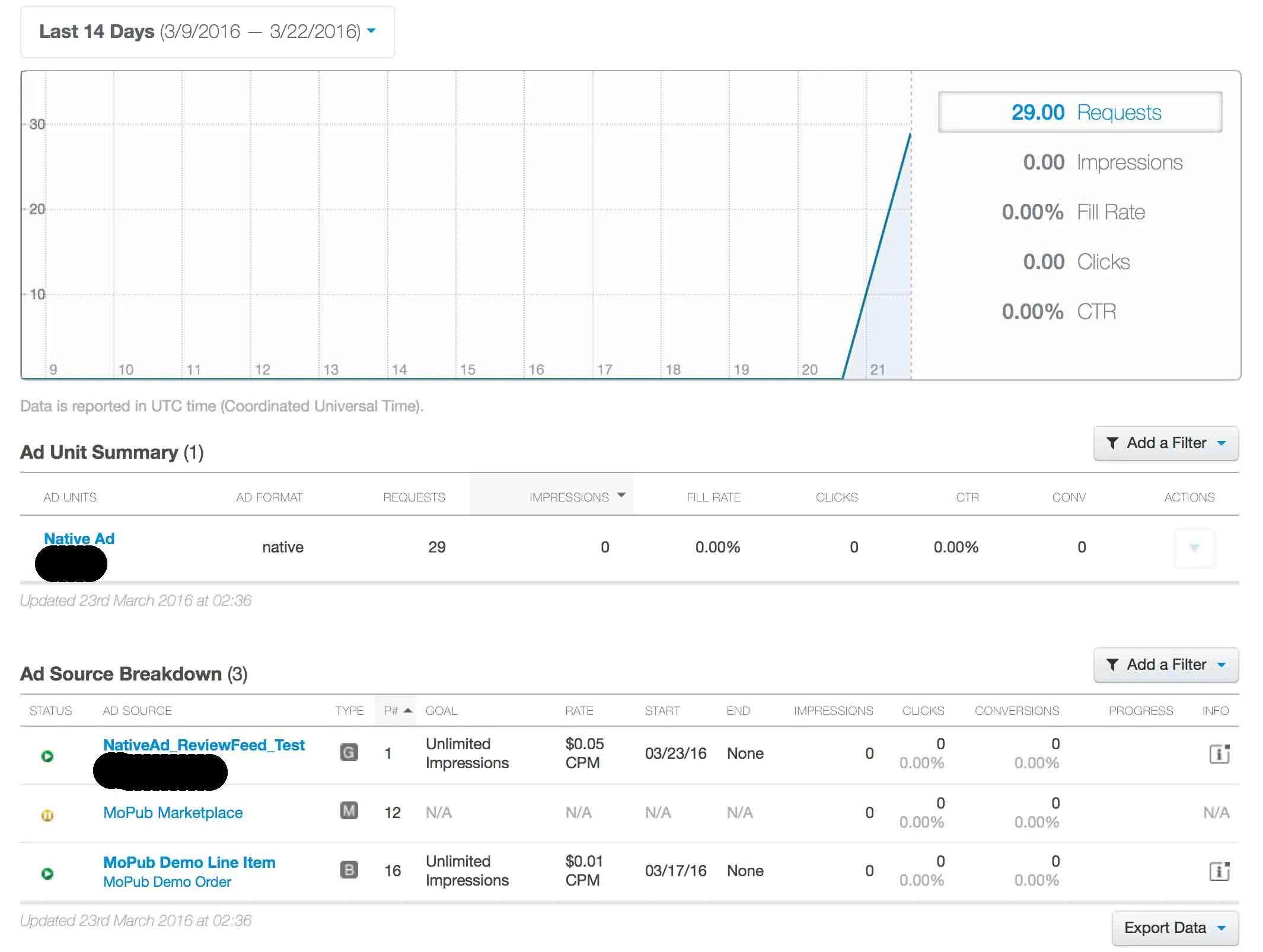Screen dimensions: 1263x952
Task: Open Add a Filter in Ad Unit Summary
Action: coord(1165,443)
